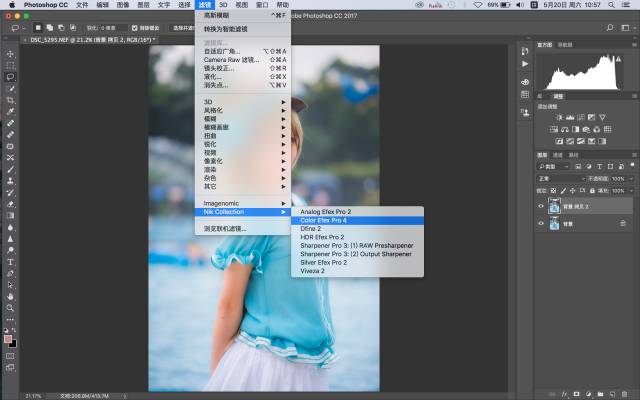
Task: Select the Rectangular Marquee tool
Action: point(10,65)
